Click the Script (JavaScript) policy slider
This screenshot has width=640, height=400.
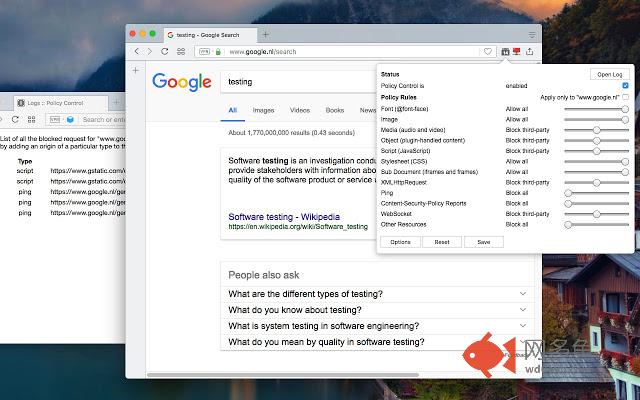click(596, 150)
